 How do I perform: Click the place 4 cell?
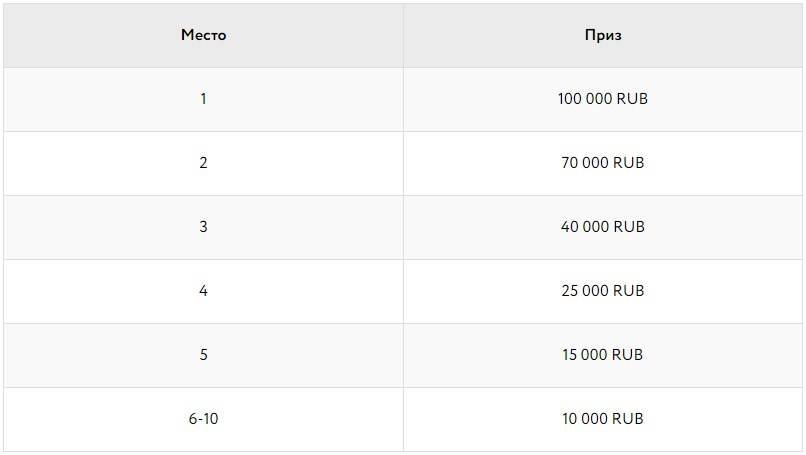(x=203, y=291)
